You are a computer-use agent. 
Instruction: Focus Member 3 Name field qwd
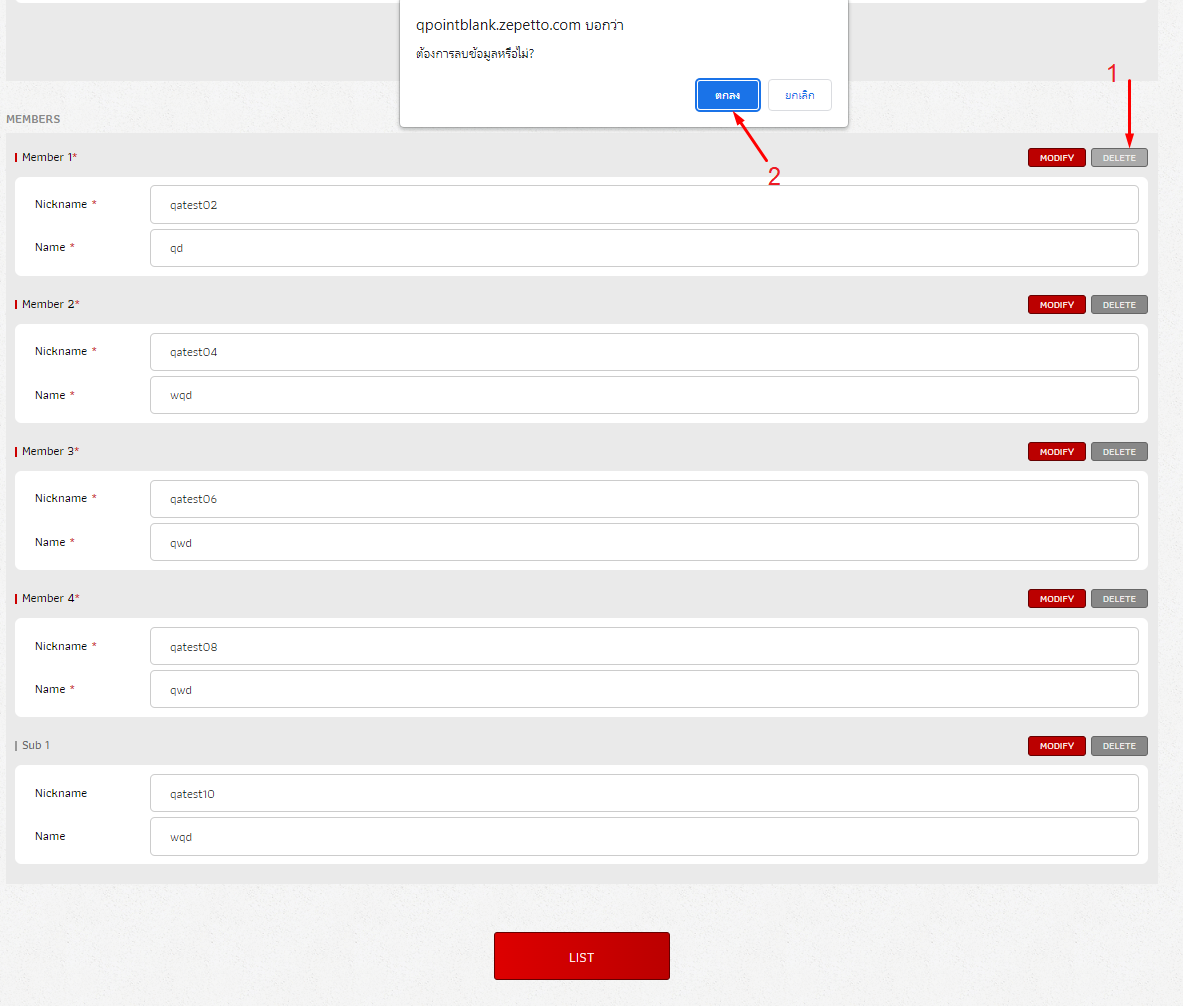[x=644, y=542]
